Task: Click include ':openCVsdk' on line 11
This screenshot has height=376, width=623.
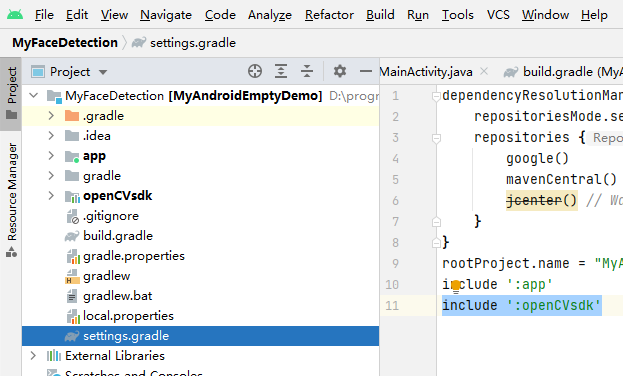Action: tap(522, 305)
